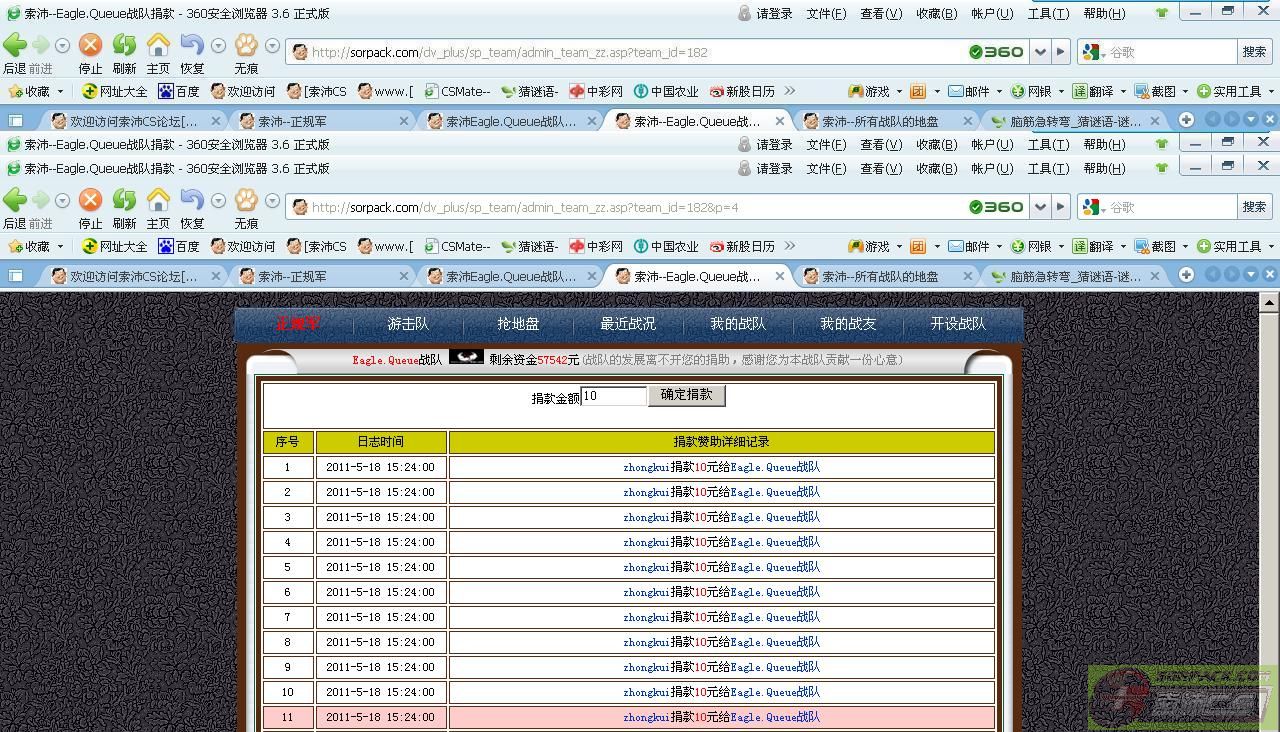
Task: Expand the address dropdown arrow beside the p=4 URL
Action: [1041, 207]
